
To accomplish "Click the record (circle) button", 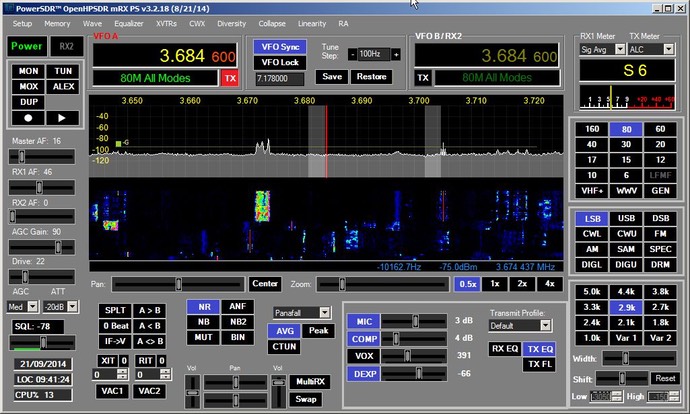I will point(28,118).
